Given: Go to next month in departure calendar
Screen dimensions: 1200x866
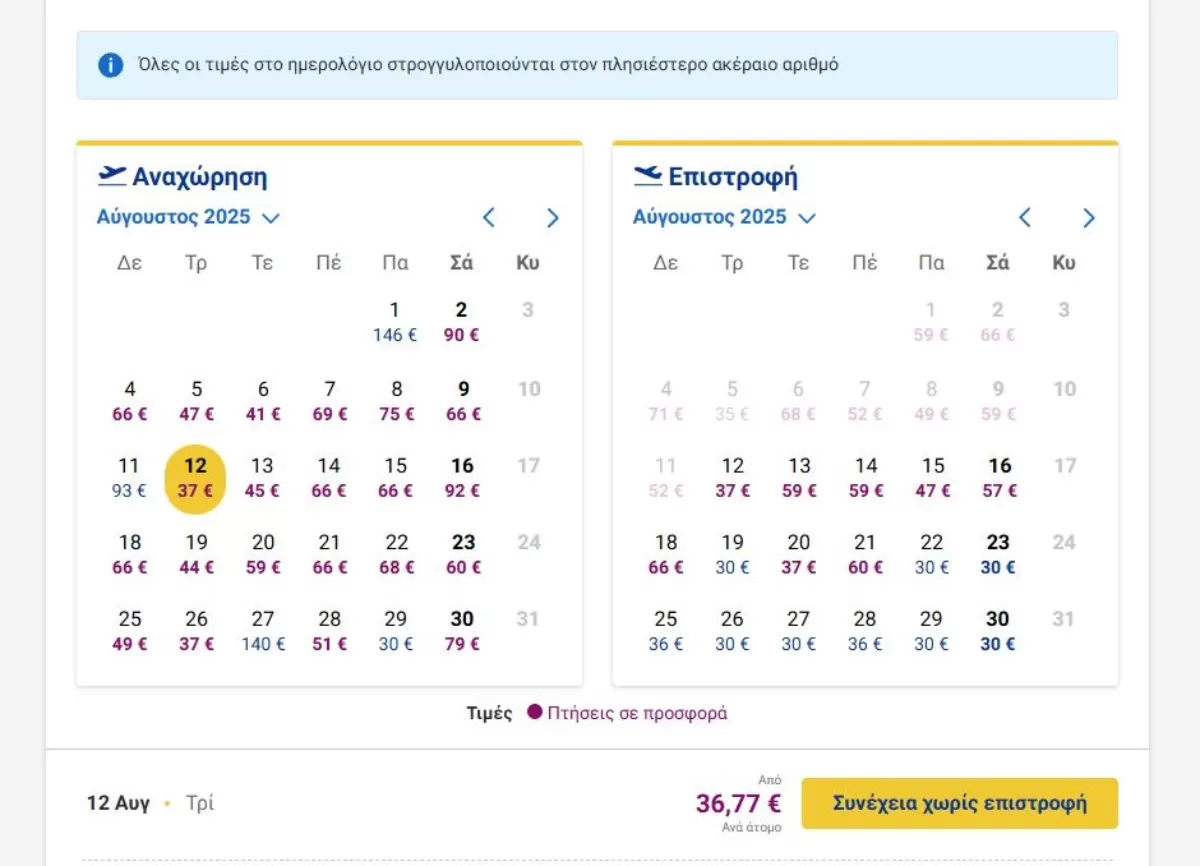Looking at the screenshot, I should (x=553, y=217).
